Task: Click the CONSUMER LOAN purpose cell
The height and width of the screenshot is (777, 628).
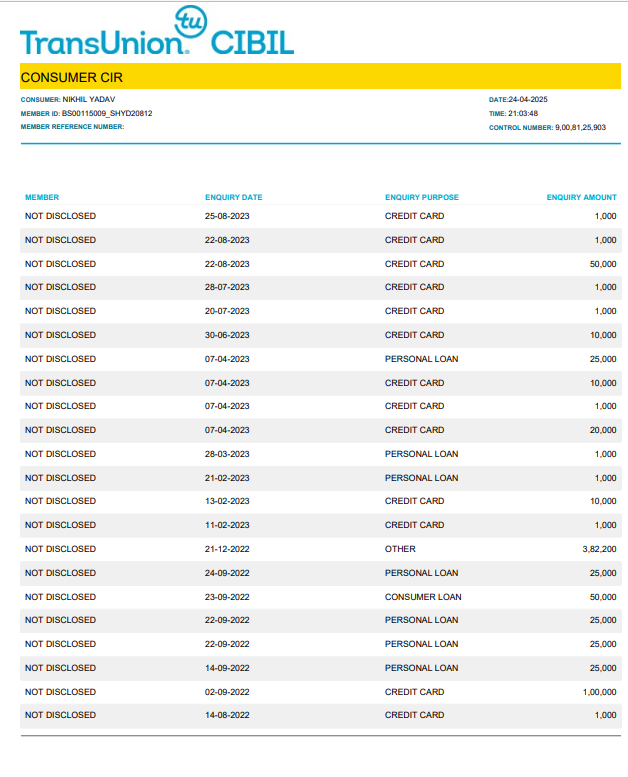Action: click(423, 597)
